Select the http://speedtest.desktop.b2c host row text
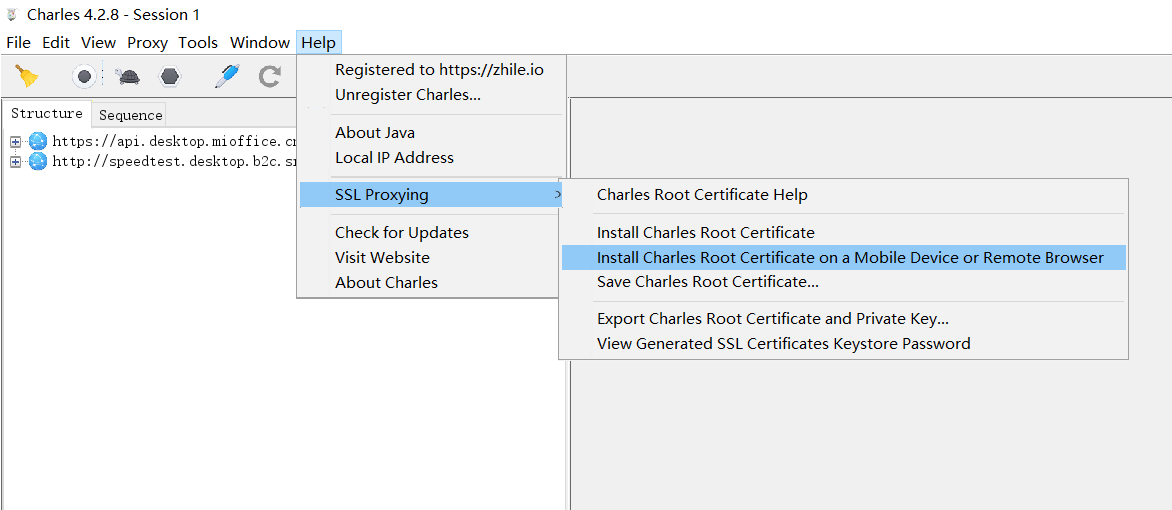The height and width of the screenshot is (510, 1172). (174, 161)
